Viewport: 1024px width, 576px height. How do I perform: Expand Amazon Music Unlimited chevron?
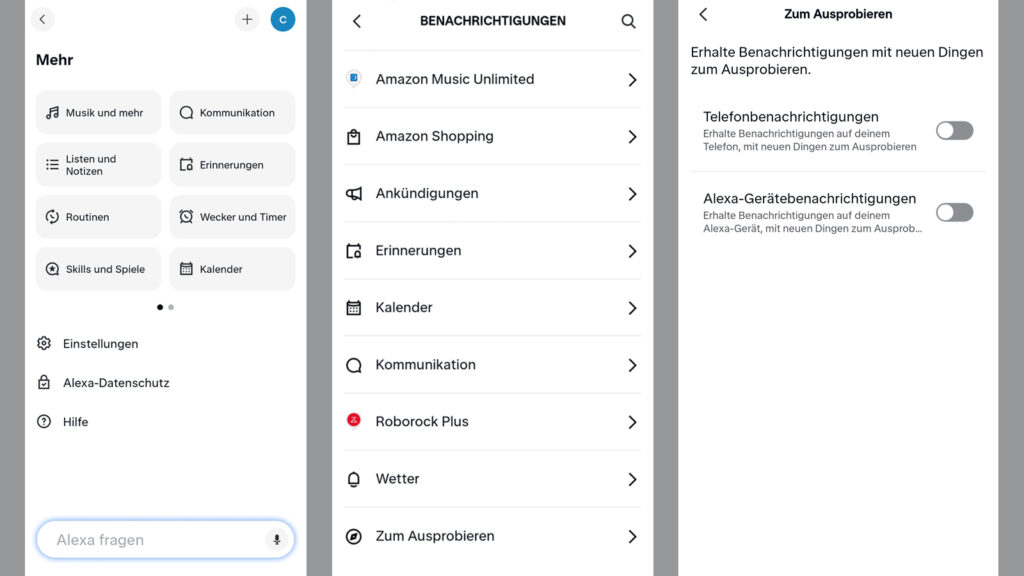coord(632,80)
